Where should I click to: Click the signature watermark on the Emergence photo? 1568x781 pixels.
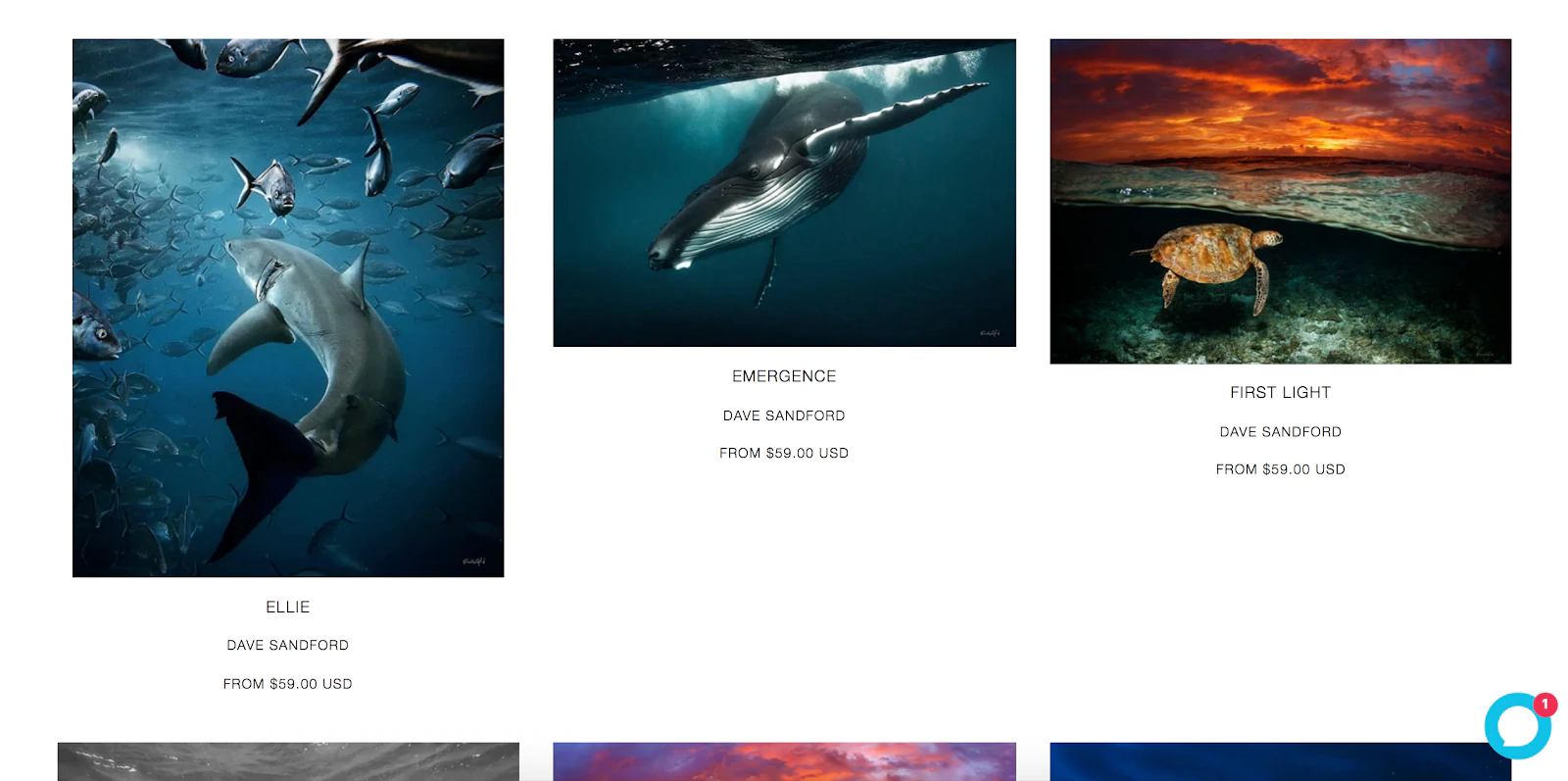tap(990, 333)
